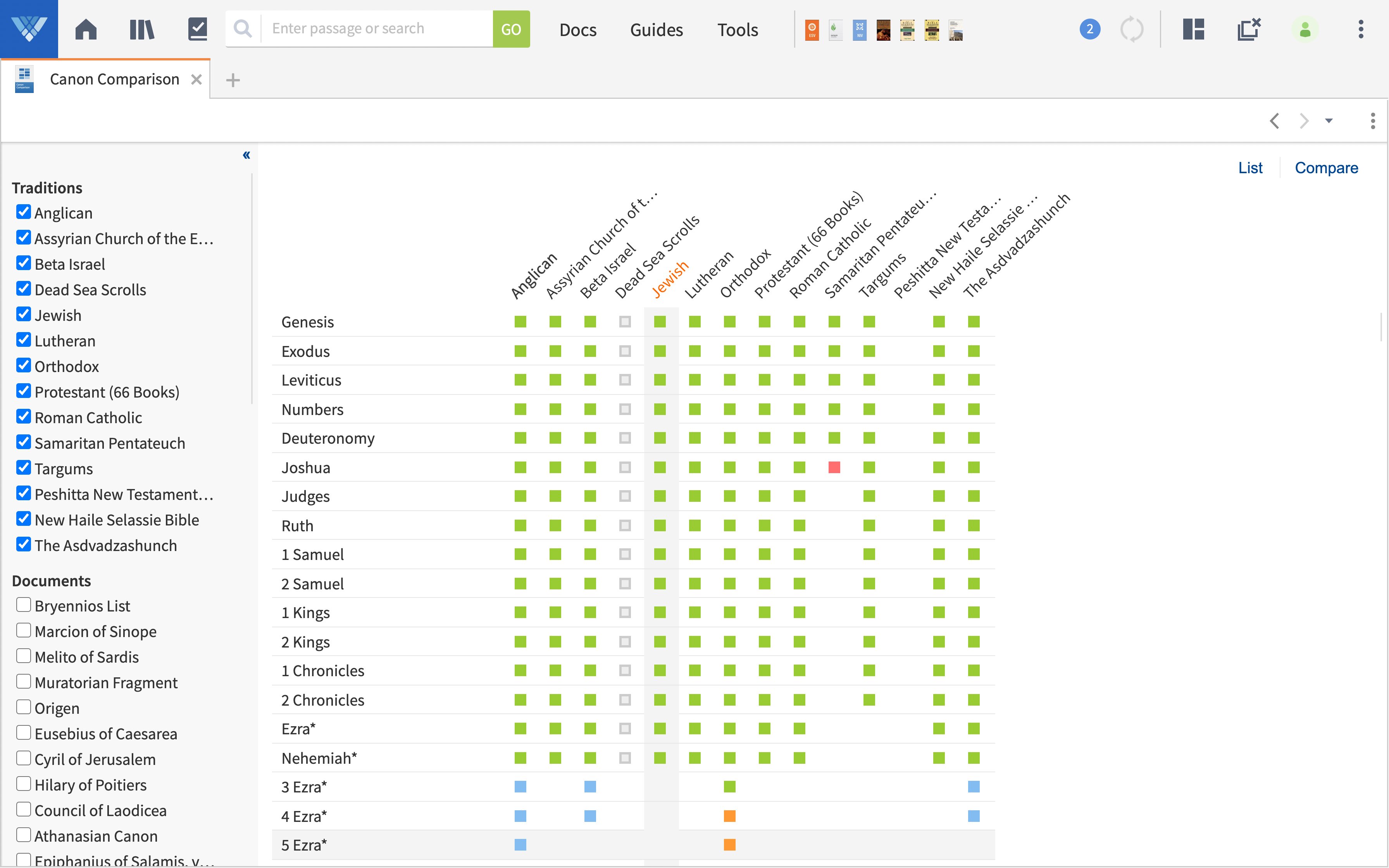This screenshot has width=1389, height=868.
Task: Open the Library books icon
Action: click(142, 29)
